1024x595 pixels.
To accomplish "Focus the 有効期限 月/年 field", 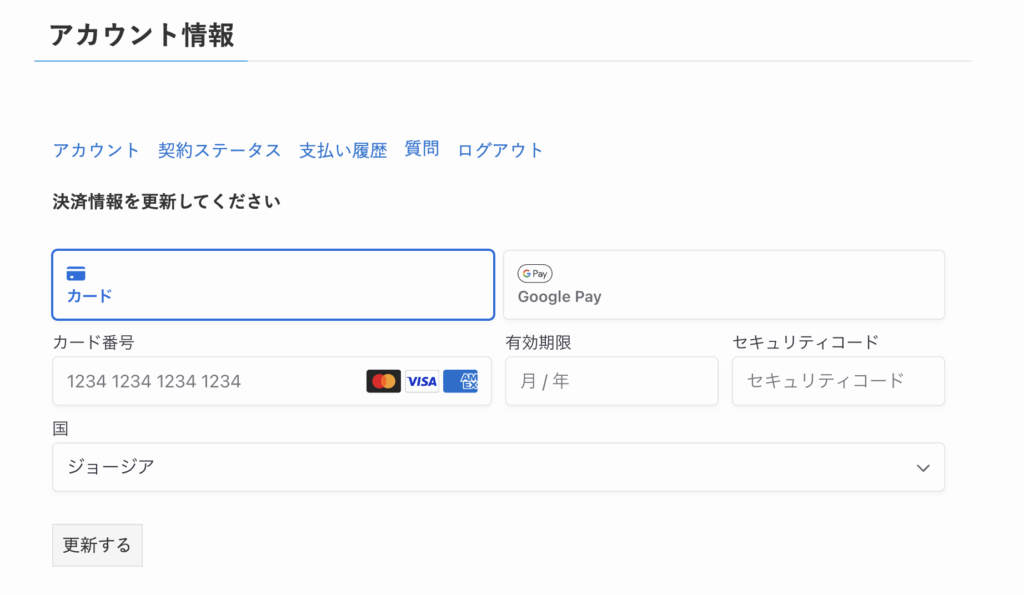I will (611, 381).
